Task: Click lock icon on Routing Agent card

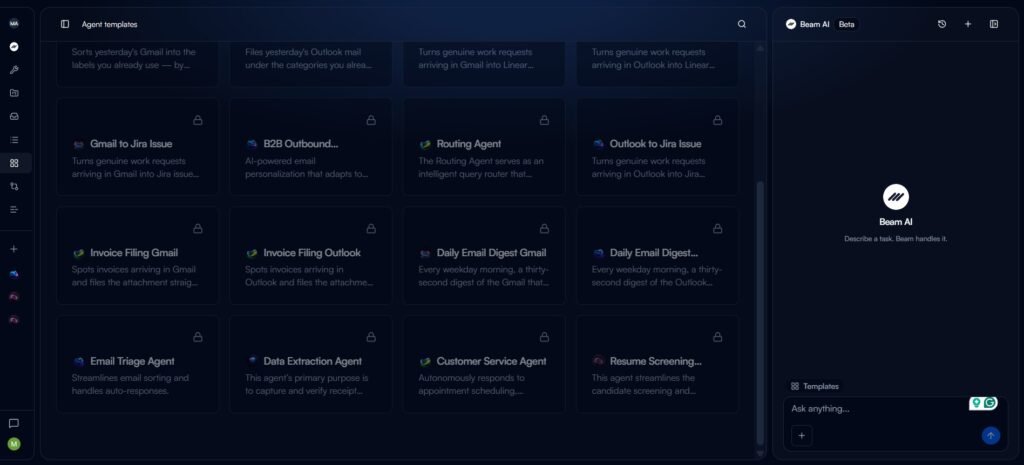Action: 544,120
